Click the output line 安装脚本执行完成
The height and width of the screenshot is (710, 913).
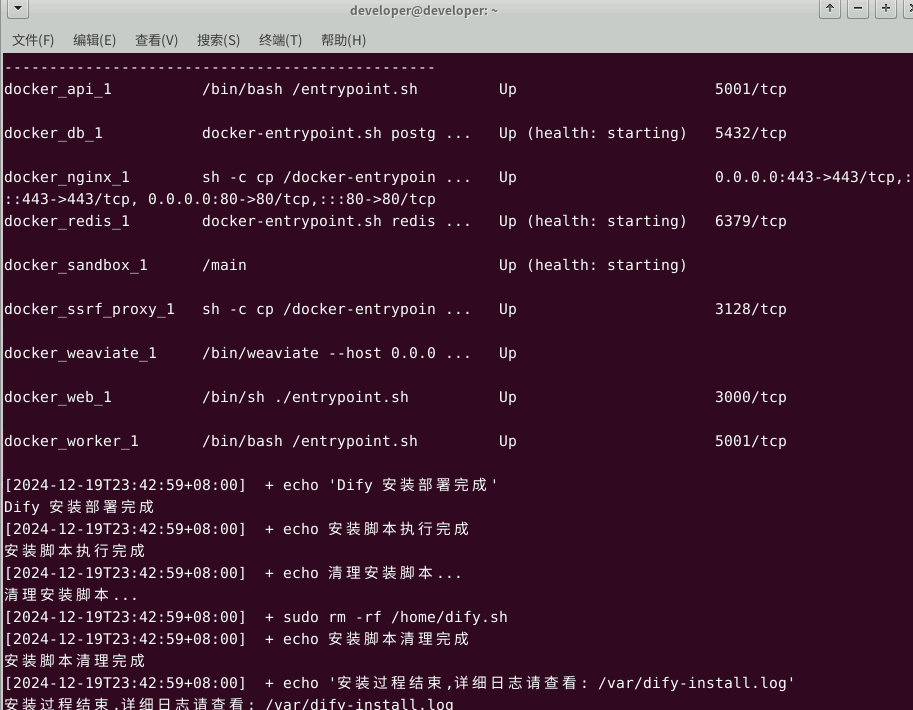point(75,551)
